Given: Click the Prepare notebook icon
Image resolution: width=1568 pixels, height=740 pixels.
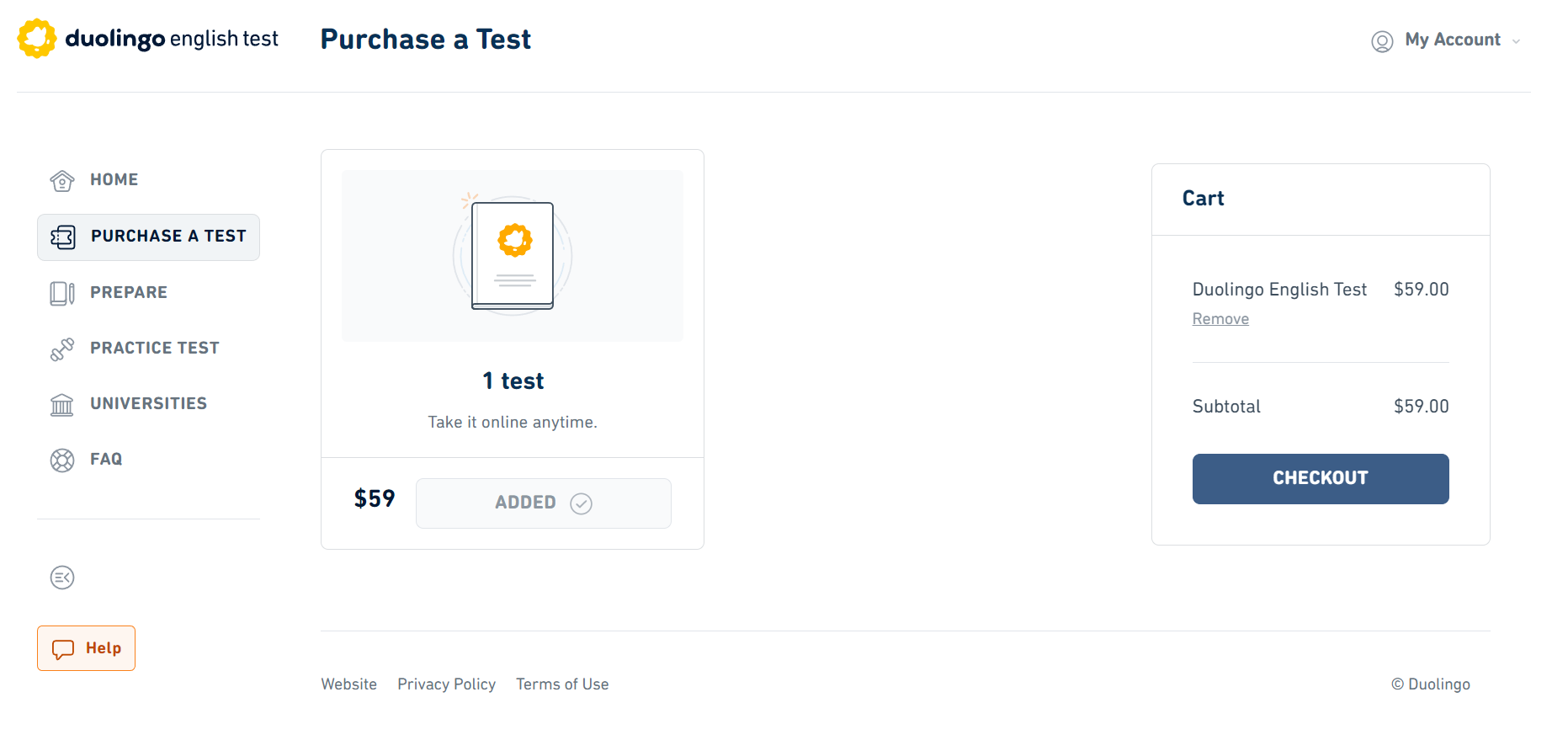Looking at the screenshot, I should point(62,293).
